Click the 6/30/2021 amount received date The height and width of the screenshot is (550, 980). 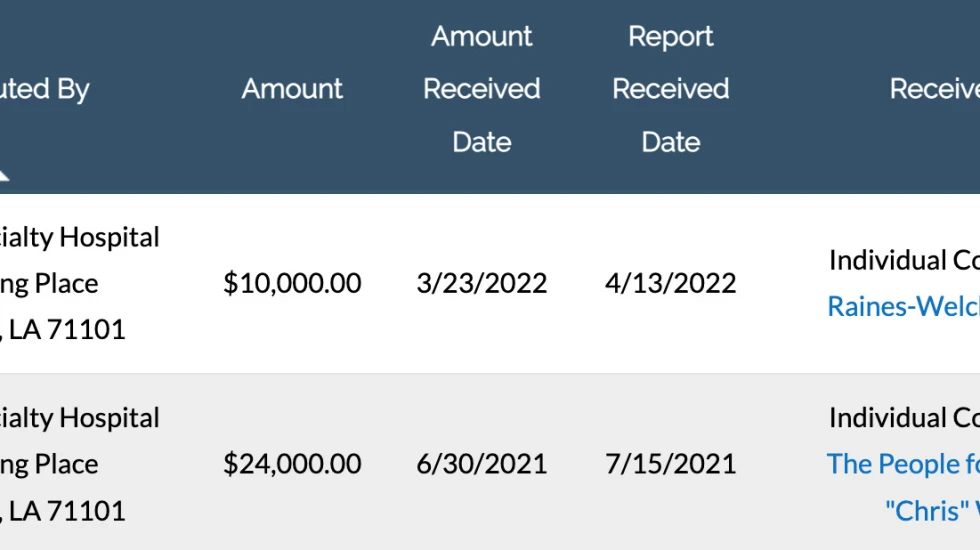pyautogui.click(x=481, y=464)
